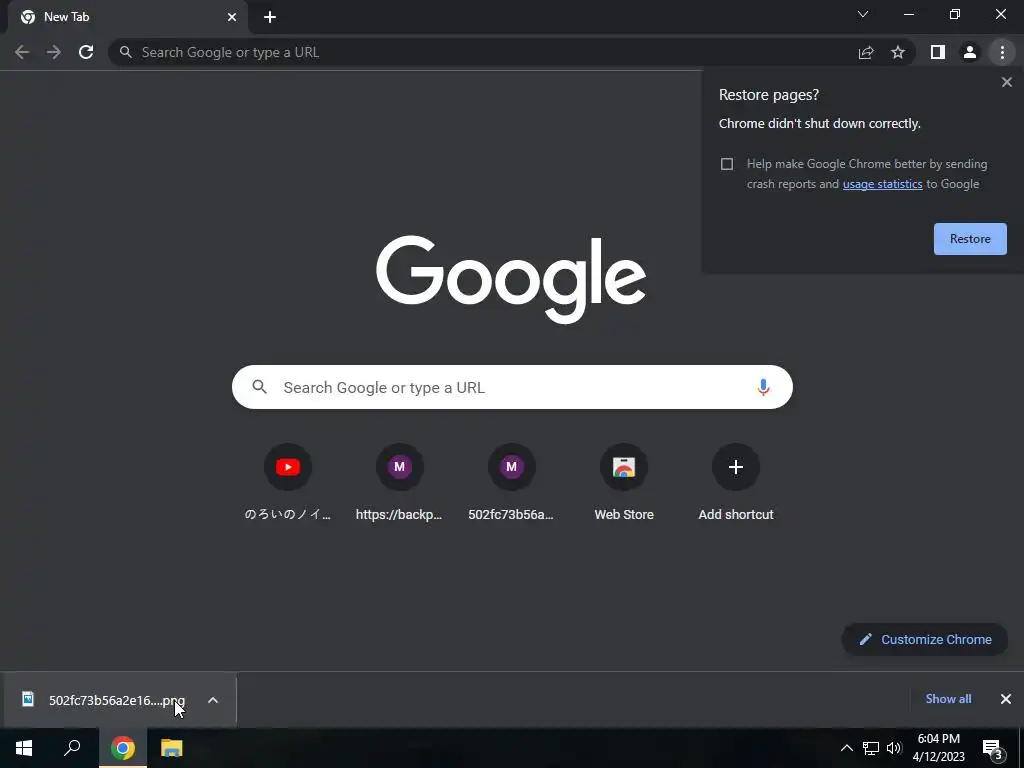Click the Google search box
This screenshot has width=1024, height=768.
click(512, 387)
